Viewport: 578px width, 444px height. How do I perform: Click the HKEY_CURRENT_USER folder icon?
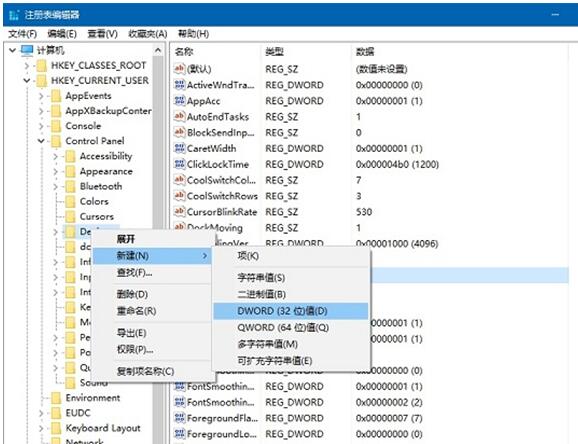[42, 81]
